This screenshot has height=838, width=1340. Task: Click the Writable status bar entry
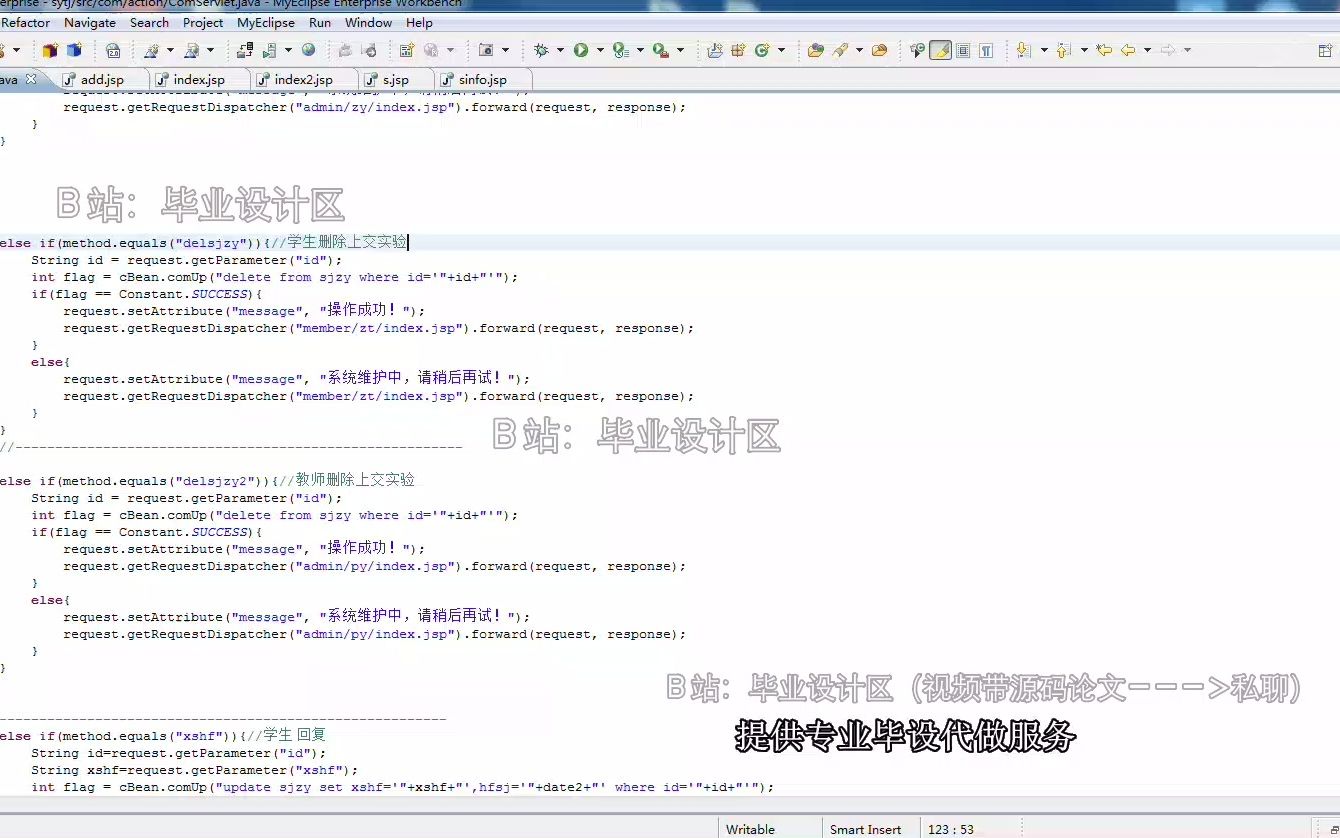click(x=750, y=829)
